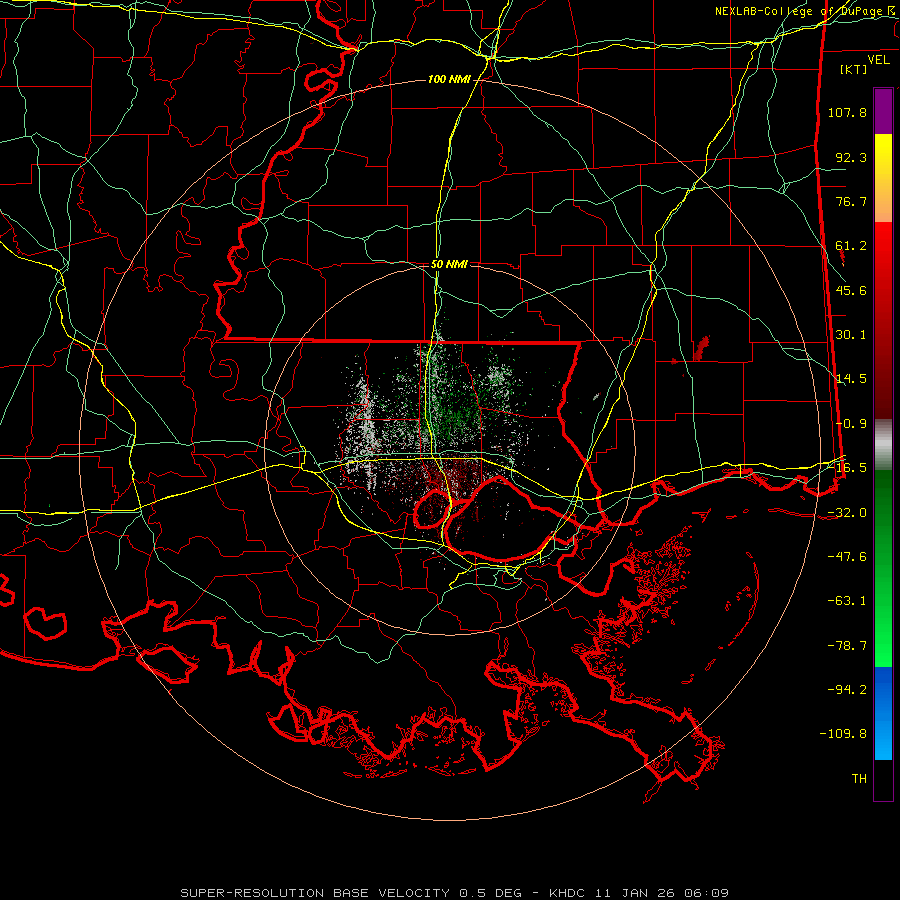The height and width of the screenshot is (900, 900).
Task: Select the 76.7 legend value
Action: [x=851, y=201]
